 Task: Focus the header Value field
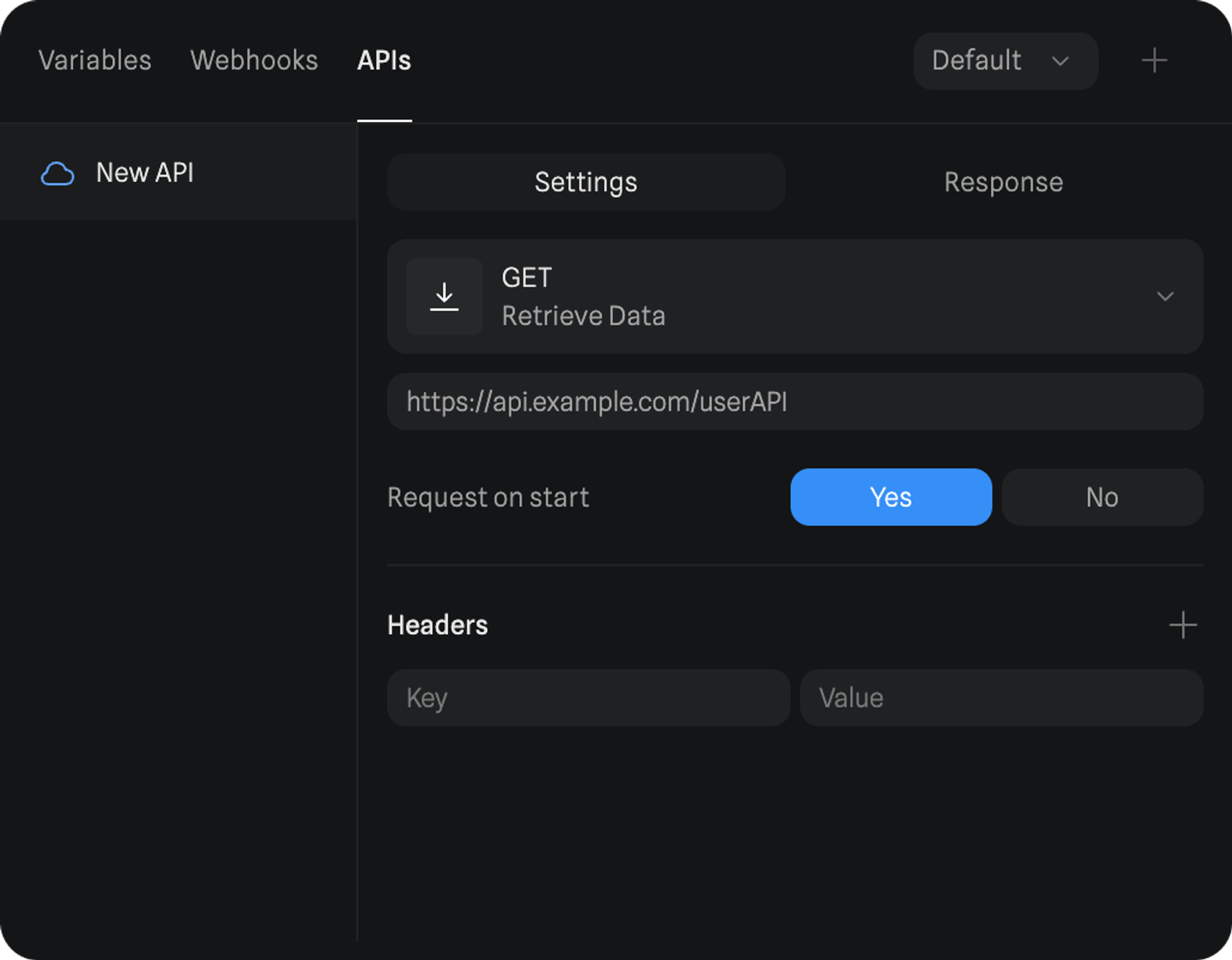click(1001, 698)
